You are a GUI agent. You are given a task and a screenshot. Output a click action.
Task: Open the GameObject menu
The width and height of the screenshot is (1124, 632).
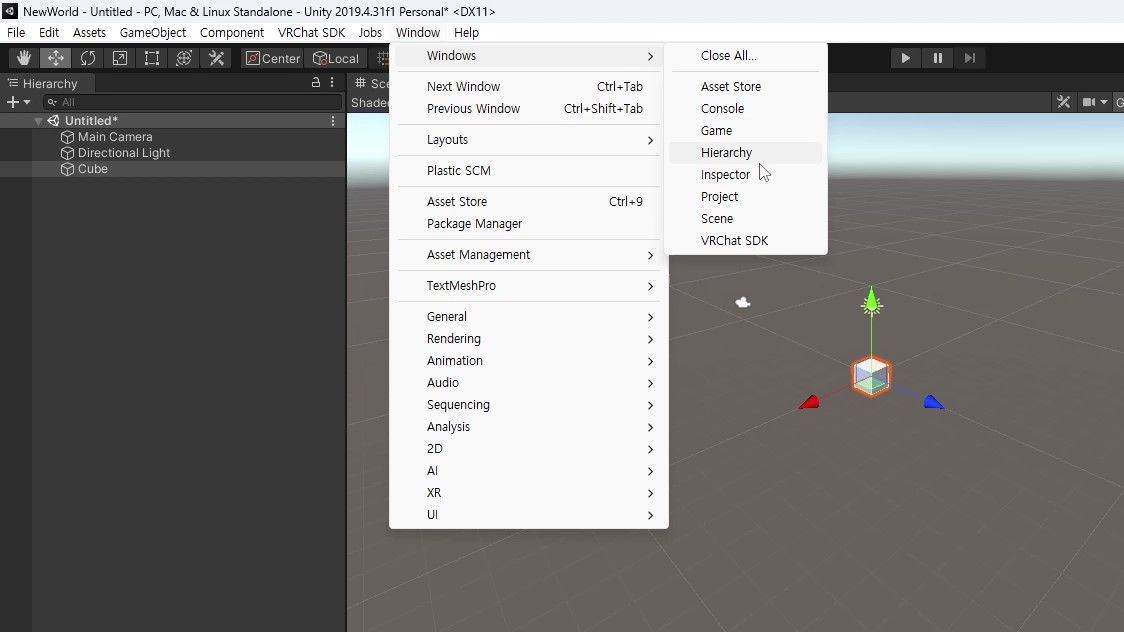[153, 32]
